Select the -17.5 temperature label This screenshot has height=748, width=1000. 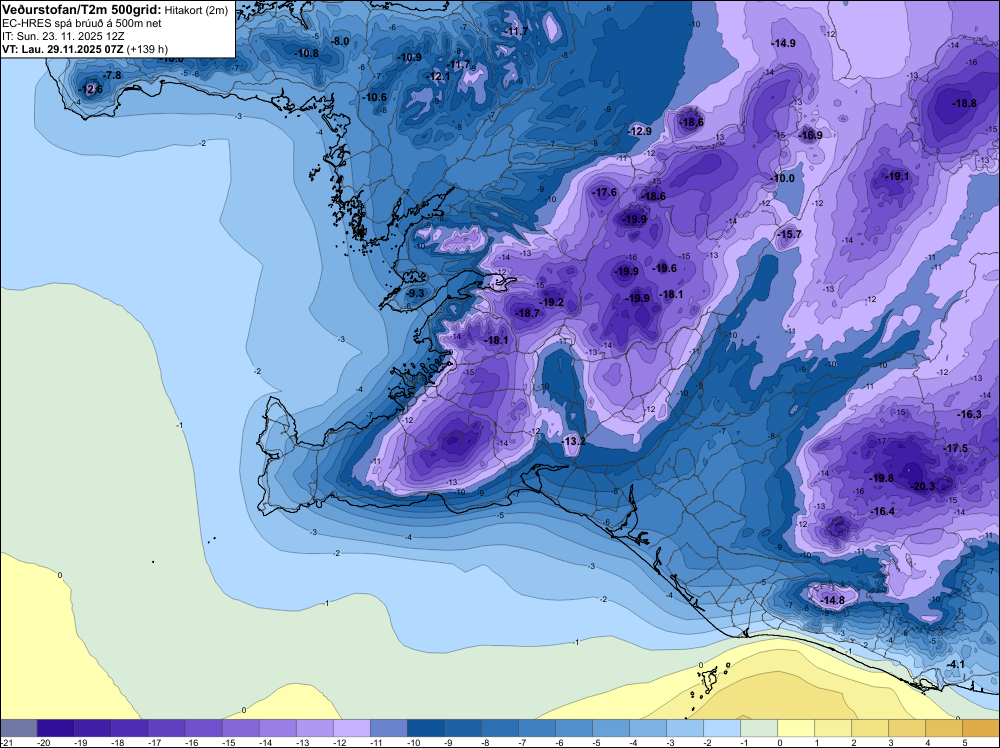[956, 449]
